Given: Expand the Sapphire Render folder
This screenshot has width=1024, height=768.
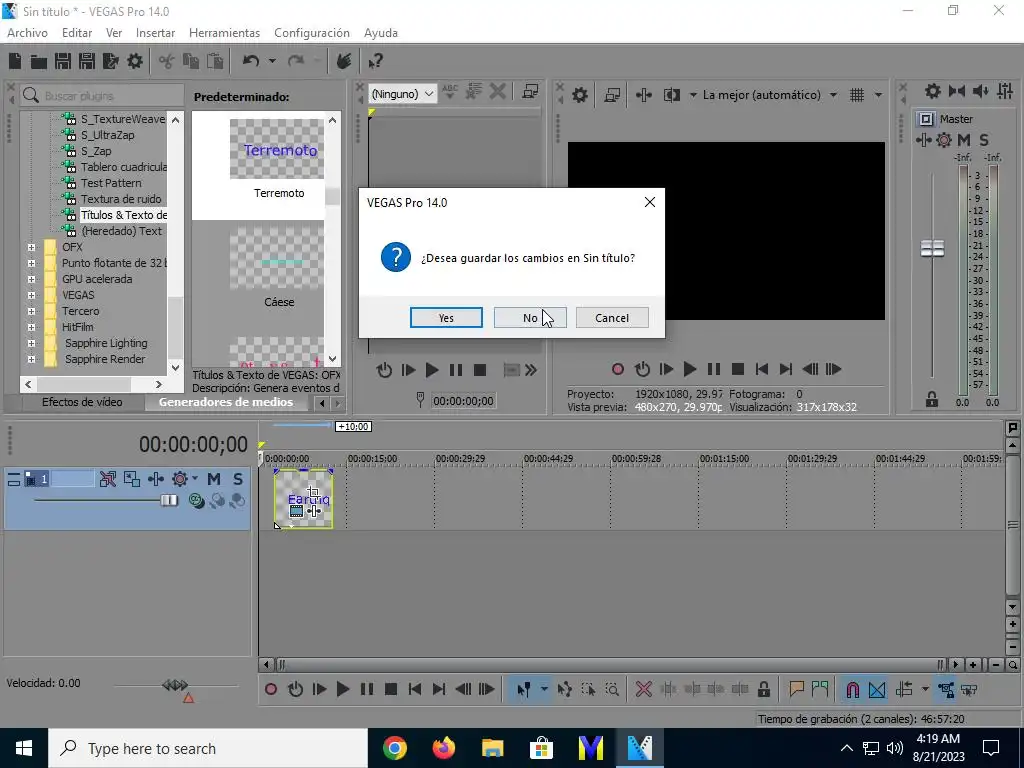Looking at the screenshot, I should point(31,359).
